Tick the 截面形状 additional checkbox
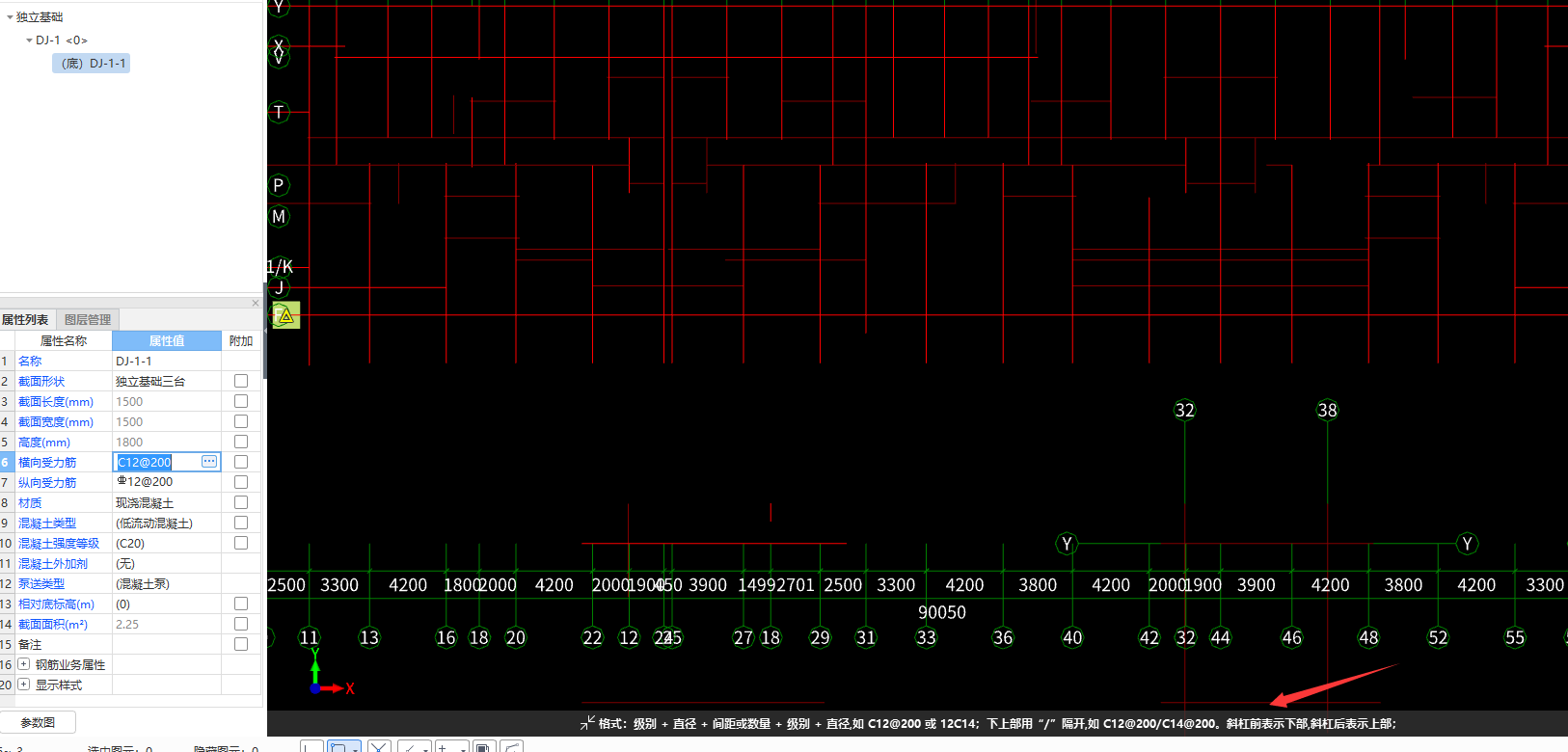The height and width of the screenshot is (752, 1568). pyautogui.click(x=241, y=381)
